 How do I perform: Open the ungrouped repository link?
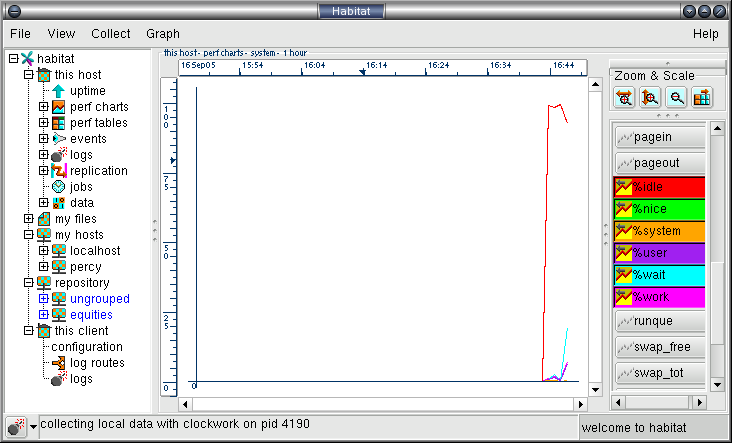pos(100,299)
